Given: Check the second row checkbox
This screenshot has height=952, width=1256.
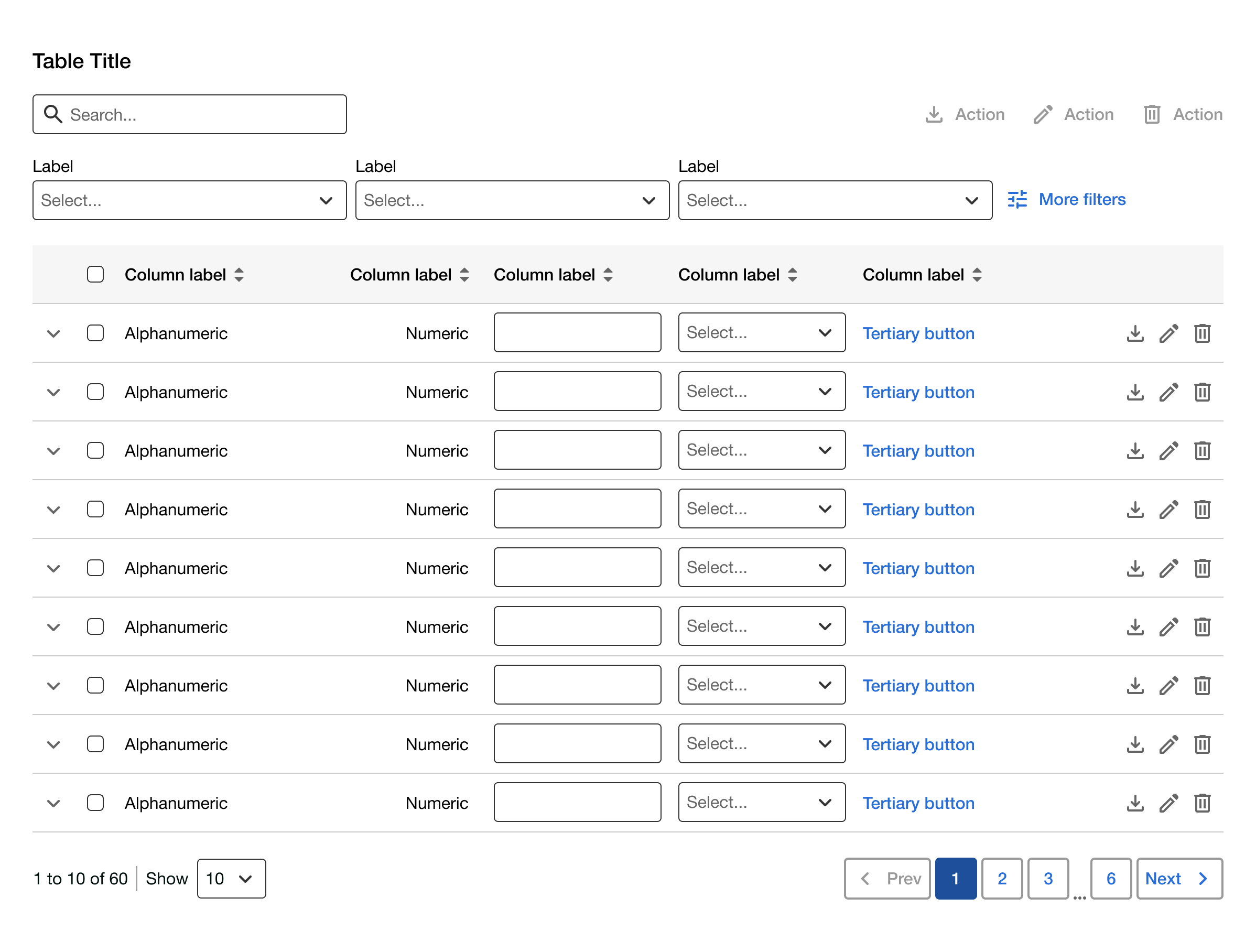Looking at the screenshot, I should point(95,392).
